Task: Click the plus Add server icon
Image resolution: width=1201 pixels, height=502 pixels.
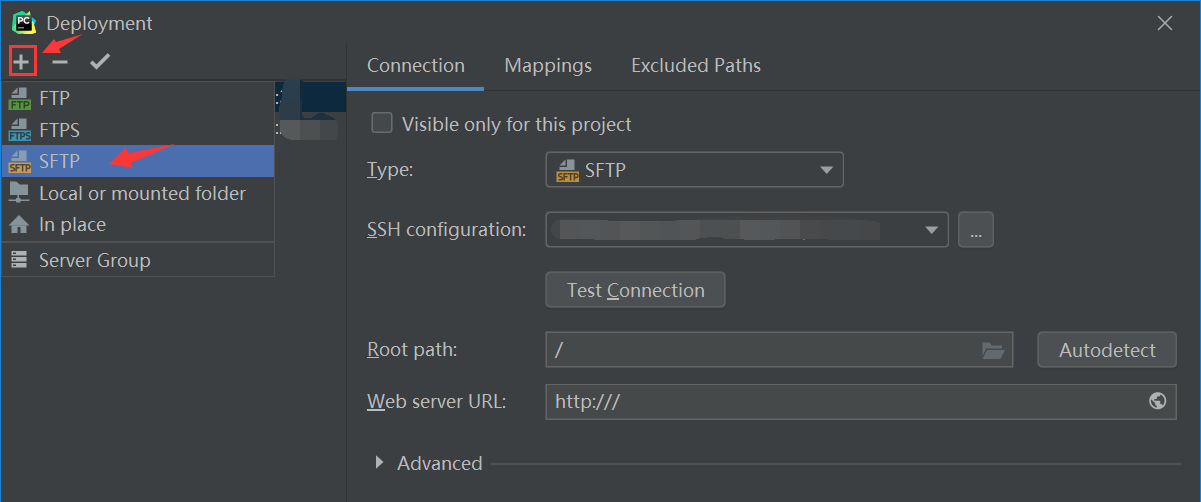Action: 22,61
